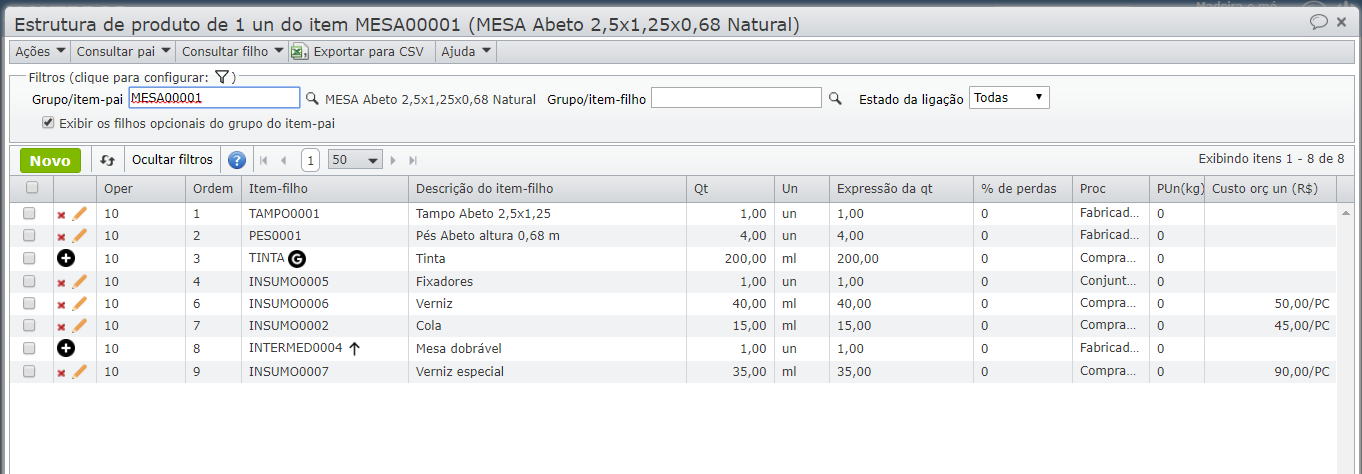Sort by the Ordem column header

point(213,188)
